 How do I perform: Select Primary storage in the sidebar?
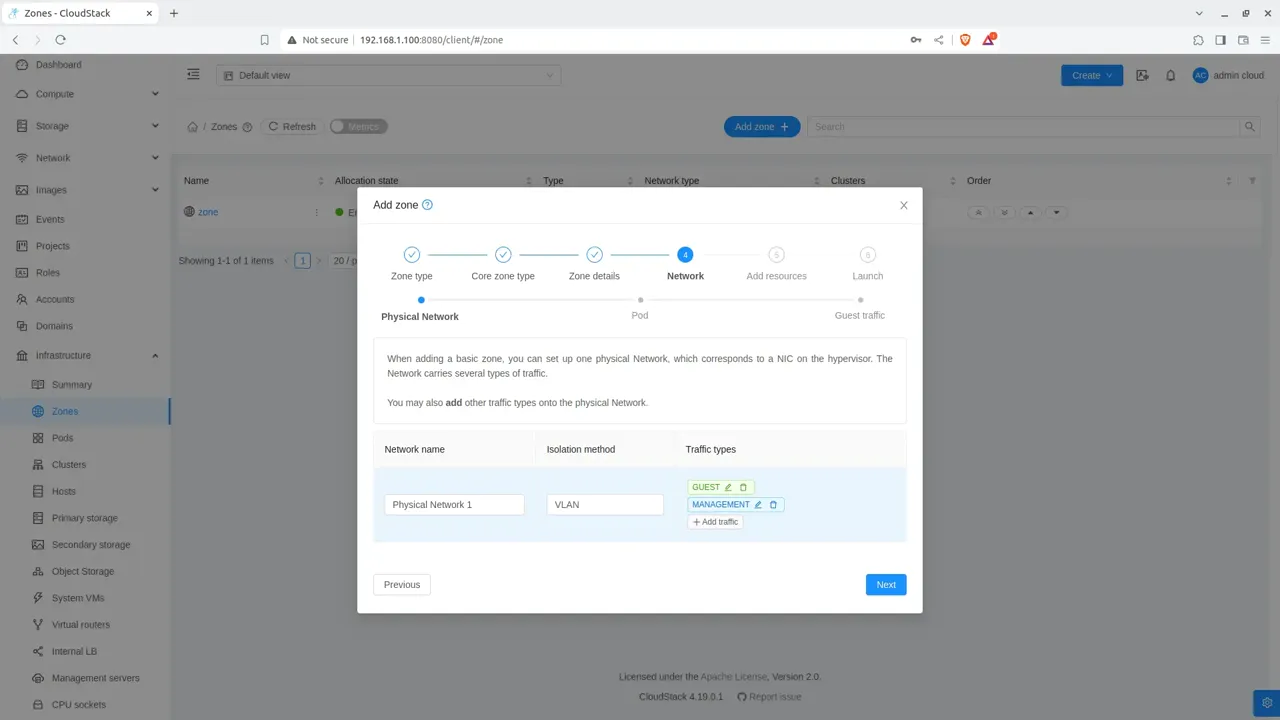pyautogui.click(x=85, y=518)
